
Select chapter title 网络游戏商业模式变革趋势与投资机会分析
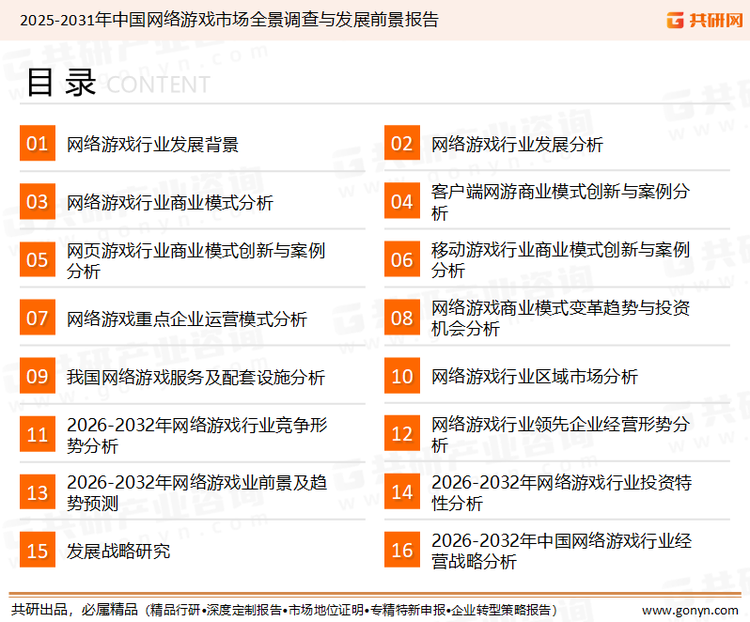pyautogui.click(x=560, y=318)
